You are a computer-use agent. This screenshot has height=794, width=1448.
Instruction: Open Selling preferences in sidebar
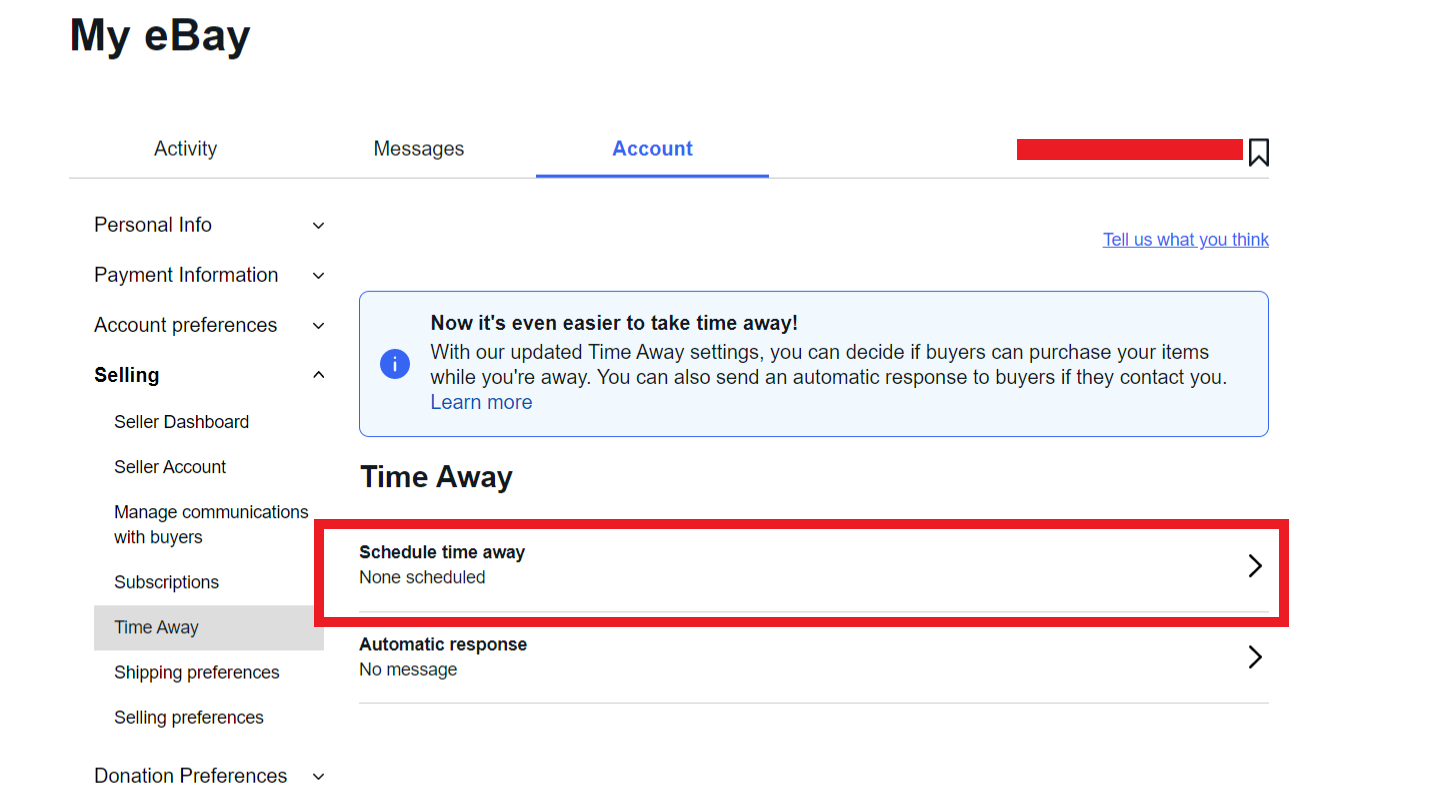[188, 717]
